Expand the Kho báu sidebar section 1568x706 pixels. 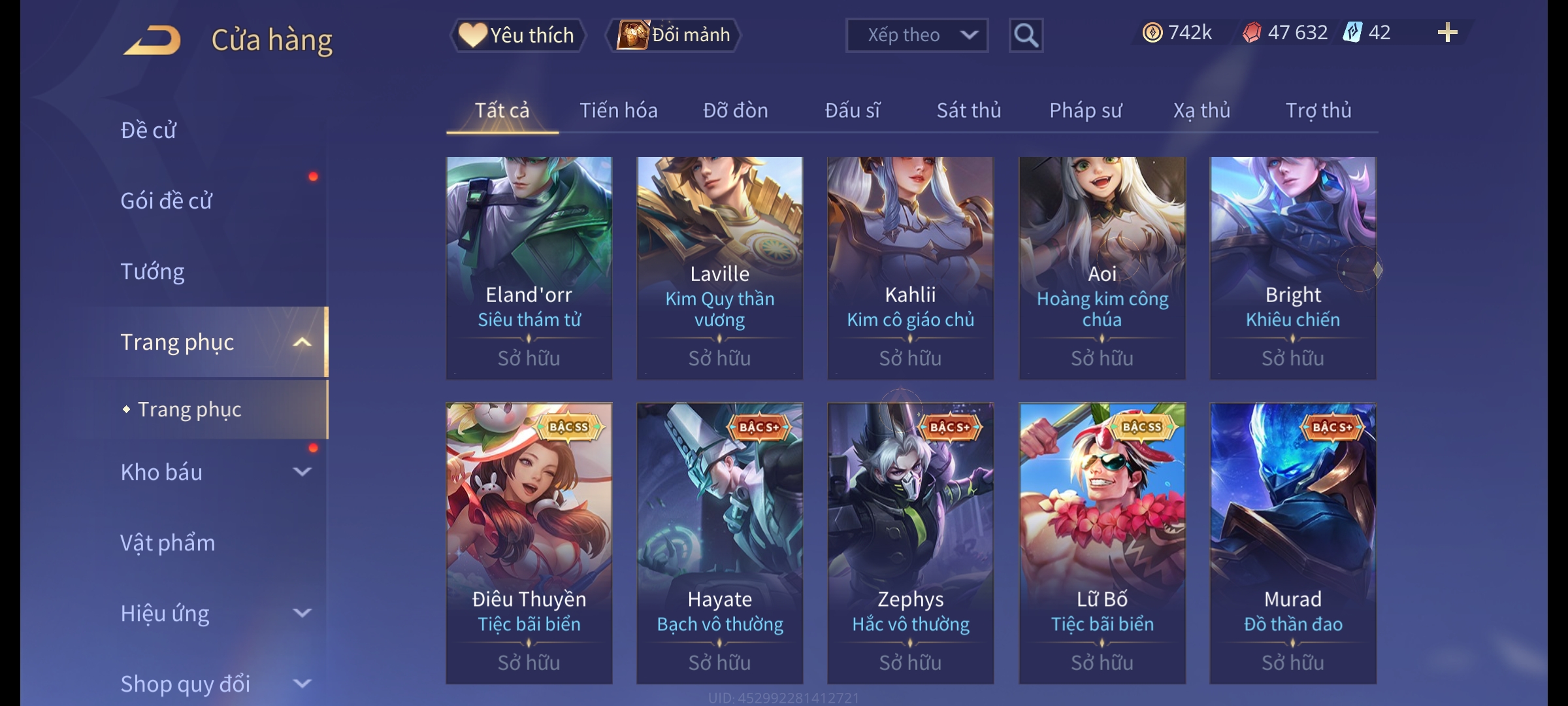tap(302, 472)
